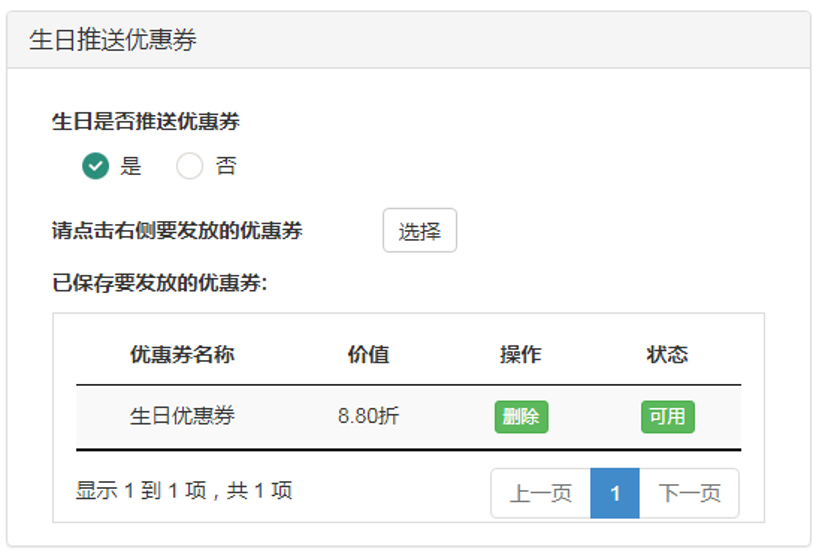The height and width of the screenshot is (553, 819).
Task: Click the 已保存要发放的优惠券 label
Action: pyautogui.click(x=159, y=283)
